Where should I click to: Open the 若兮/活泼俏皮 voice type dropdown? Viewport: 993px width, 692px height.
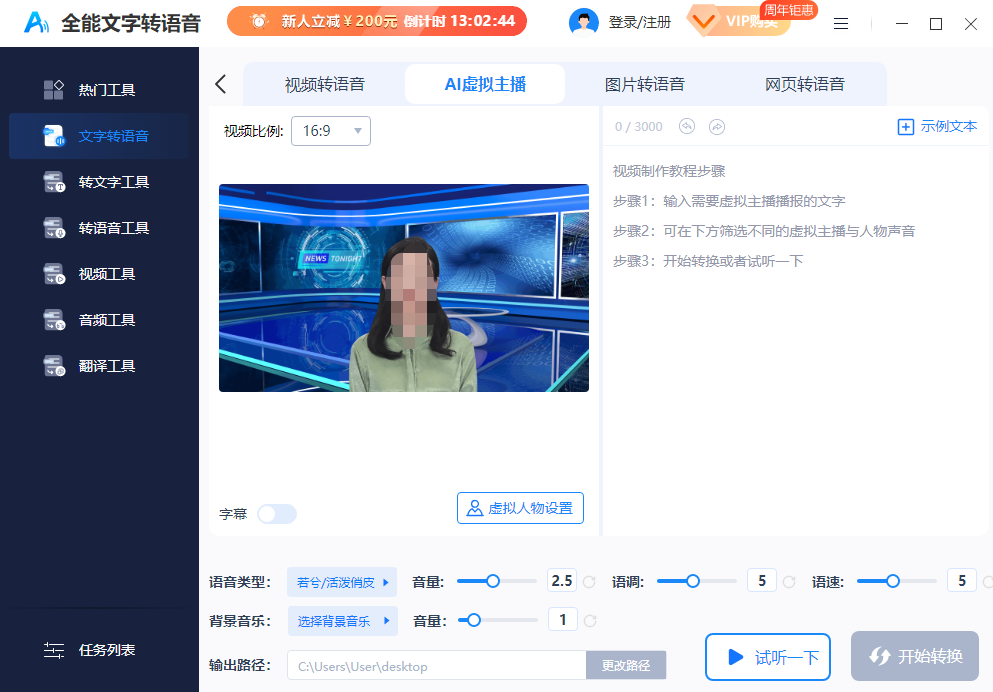[x=342, y=581]
